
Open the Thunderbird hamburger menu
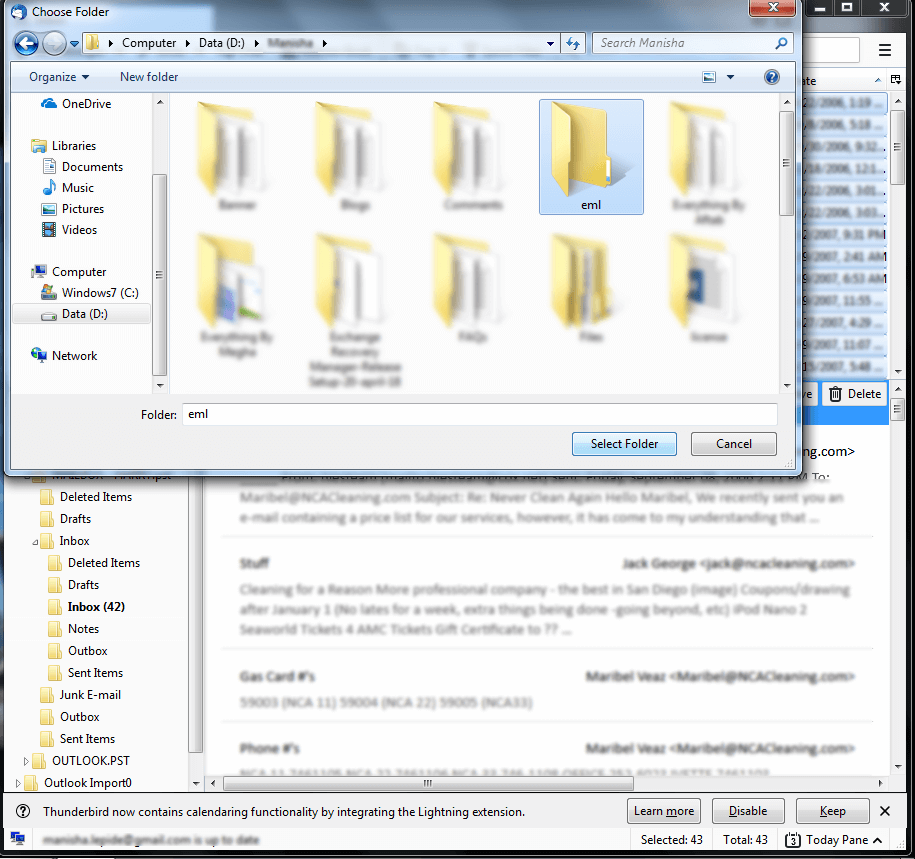coord(885,50)
